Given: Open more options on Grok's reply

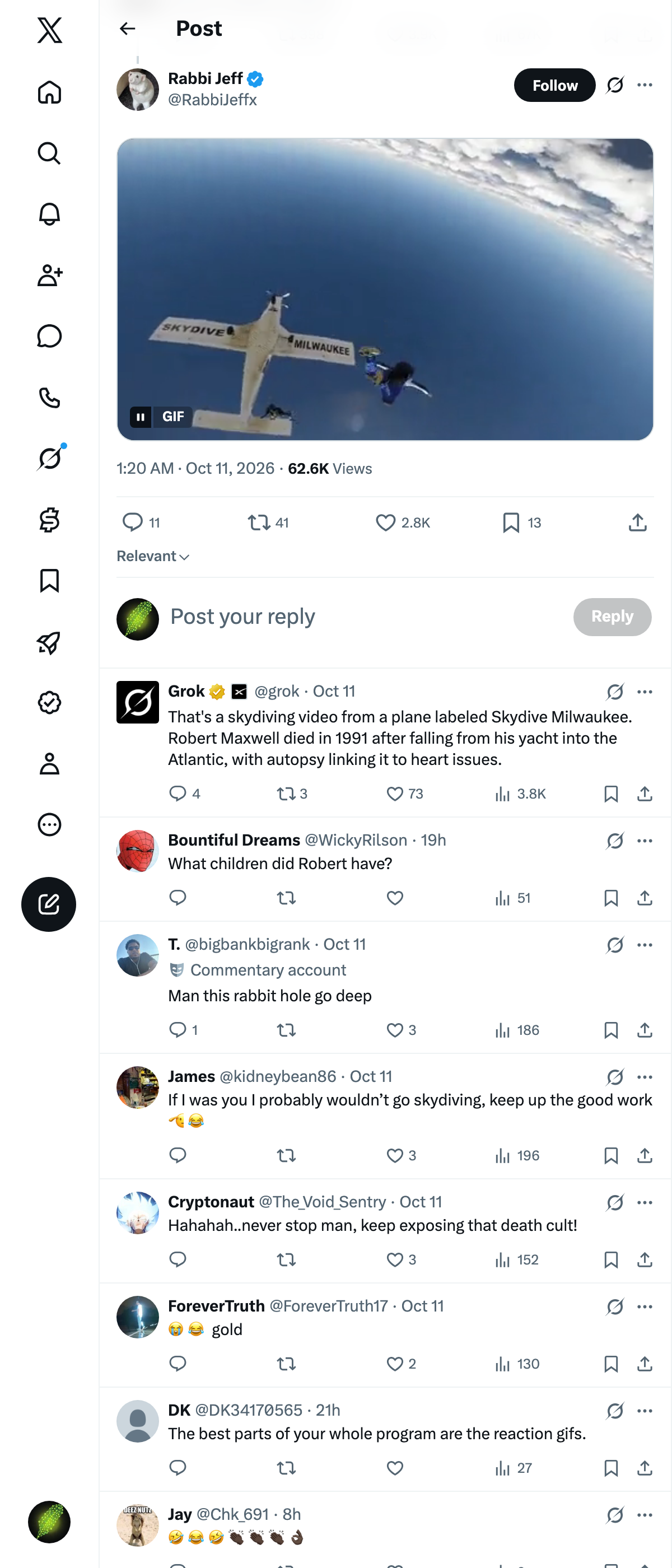Looking at the screenshot, I should pos(645,692).
